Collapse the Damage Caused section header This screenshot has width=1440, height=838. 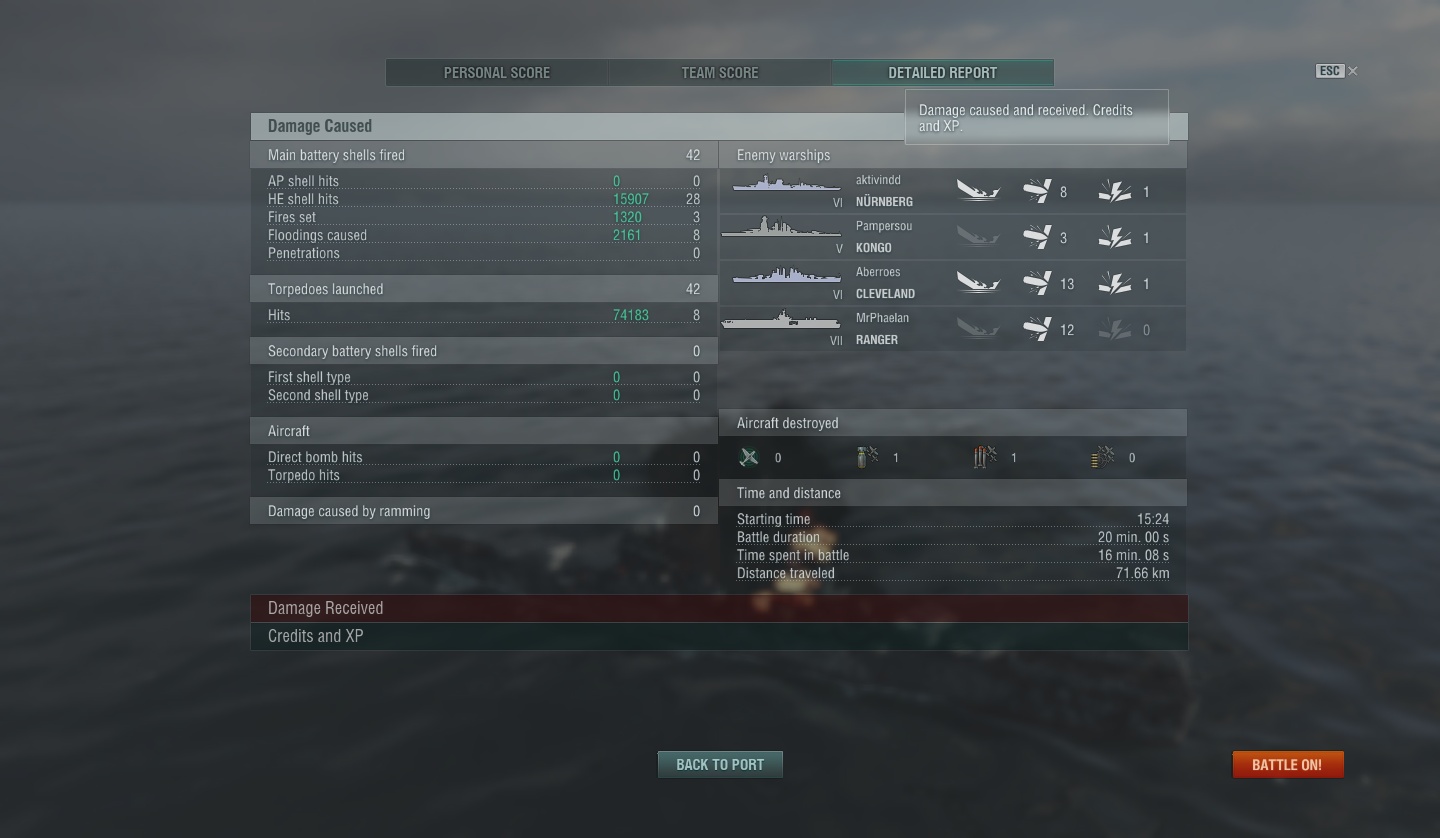coord(719,126)
